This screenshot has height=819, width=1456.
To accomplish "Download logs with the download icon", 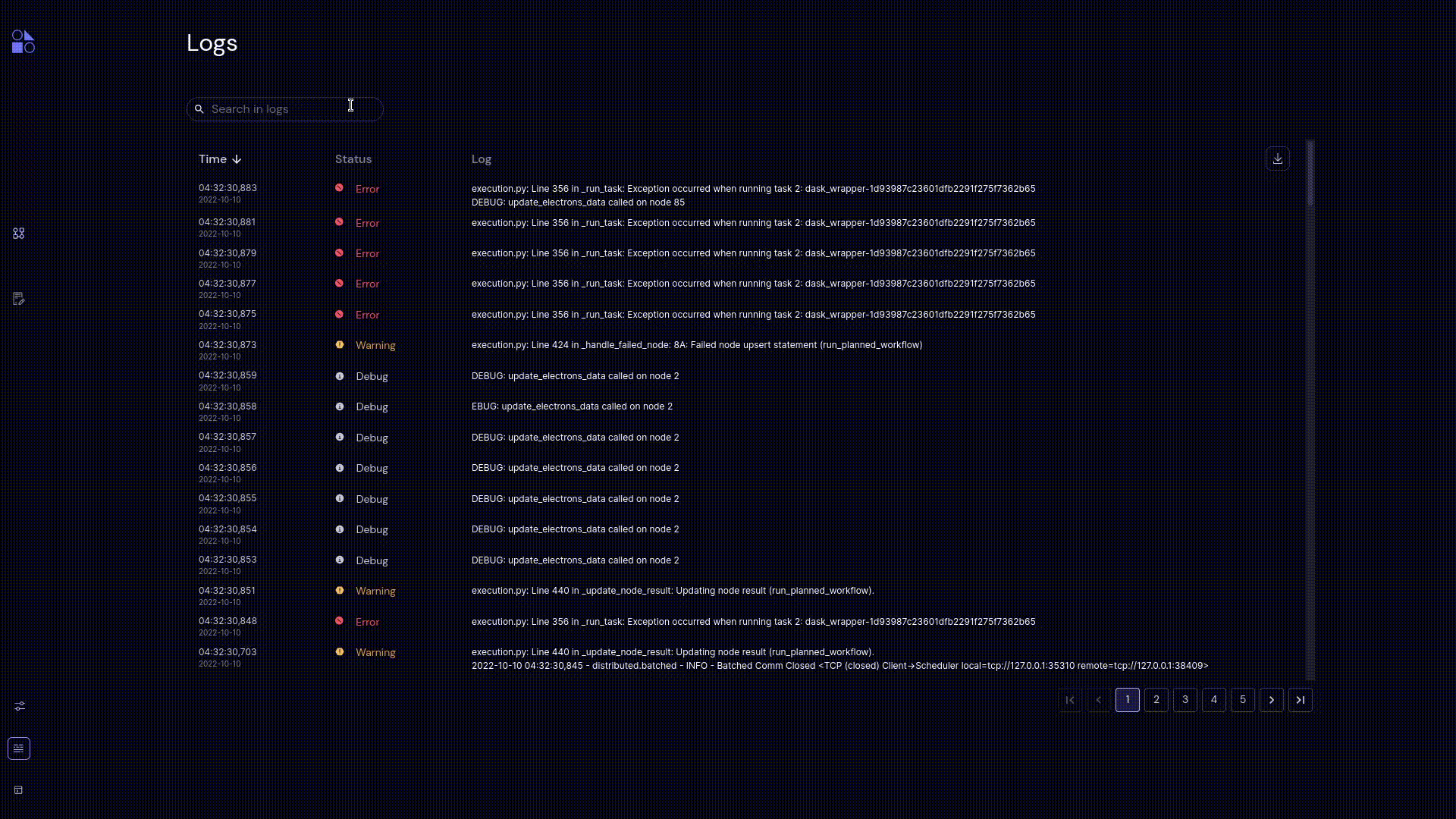I will click(x=1278, y=158).
